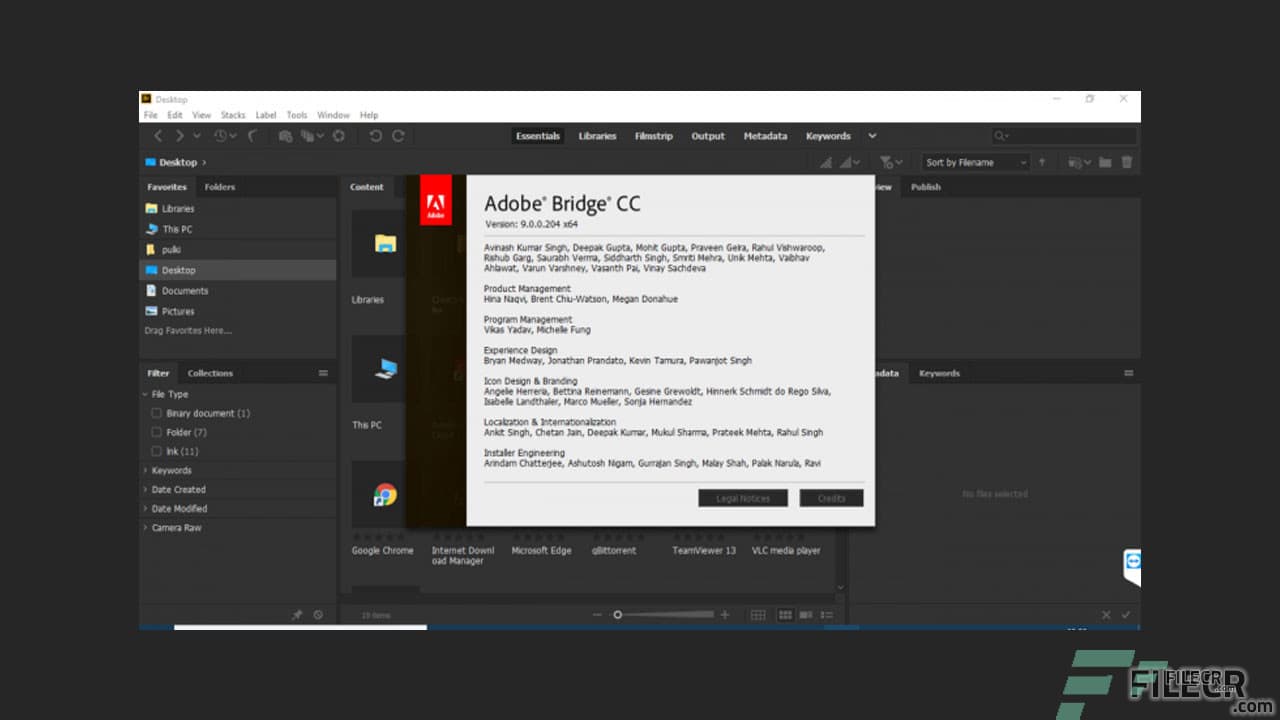Toggle the Ink (11) filter

tap(158, 451)
